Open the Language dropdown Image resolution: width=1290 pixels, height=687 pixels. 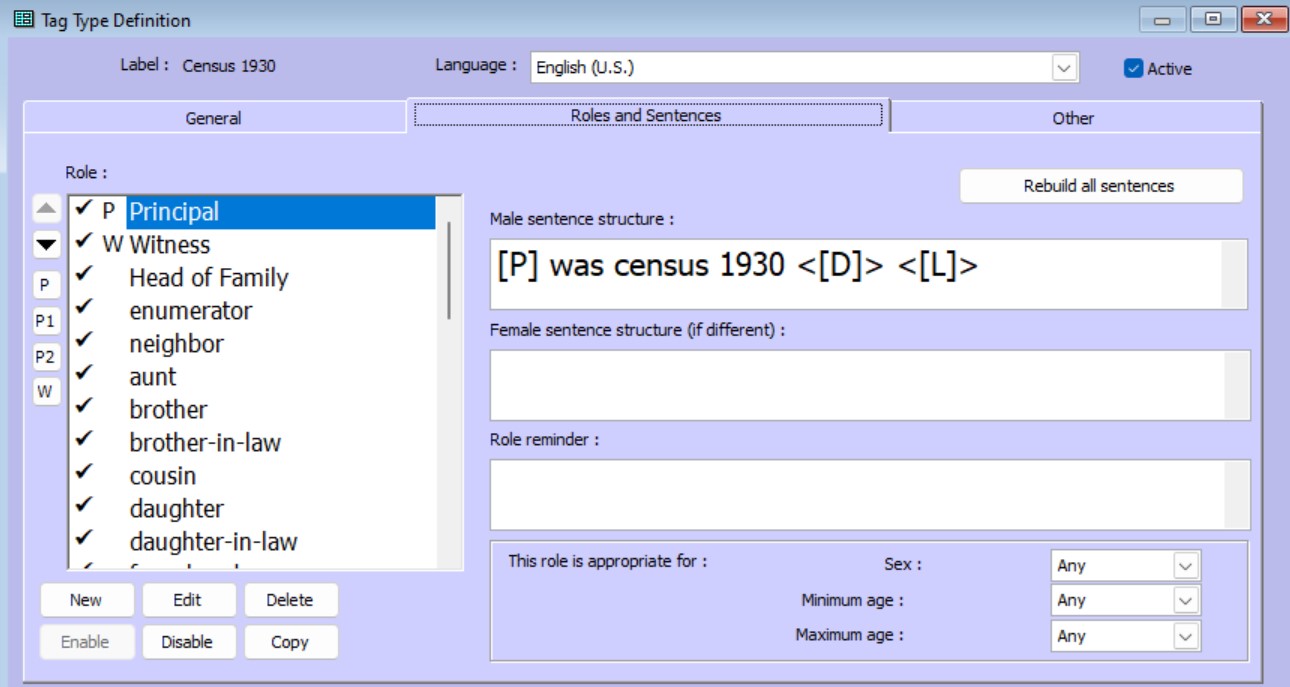(1065, 68)
